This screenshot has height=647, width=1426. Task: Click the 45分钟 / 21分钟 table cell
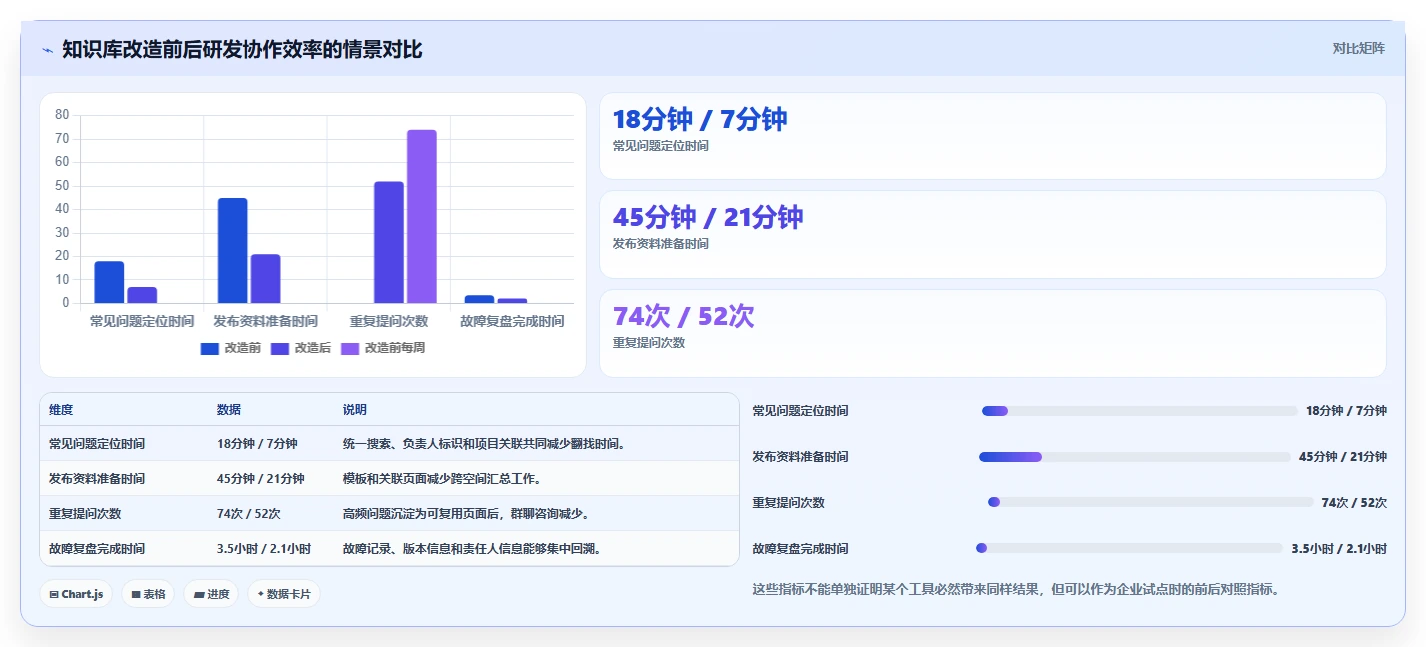(x=261, y=479)
